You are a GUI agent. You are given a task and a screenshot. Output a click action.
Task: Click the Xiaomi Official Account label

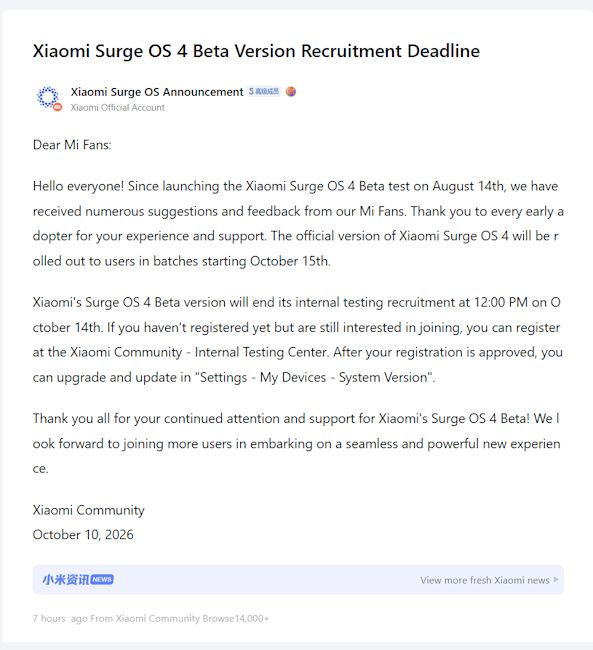click(x=117, y=107)
